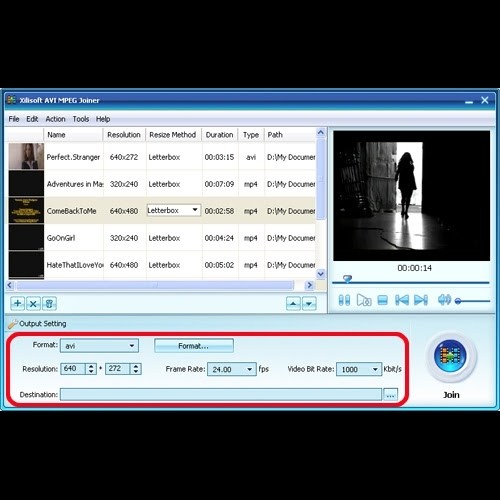Pause the video preview
This screenshot has width=500, height=500.
point(344,300)
